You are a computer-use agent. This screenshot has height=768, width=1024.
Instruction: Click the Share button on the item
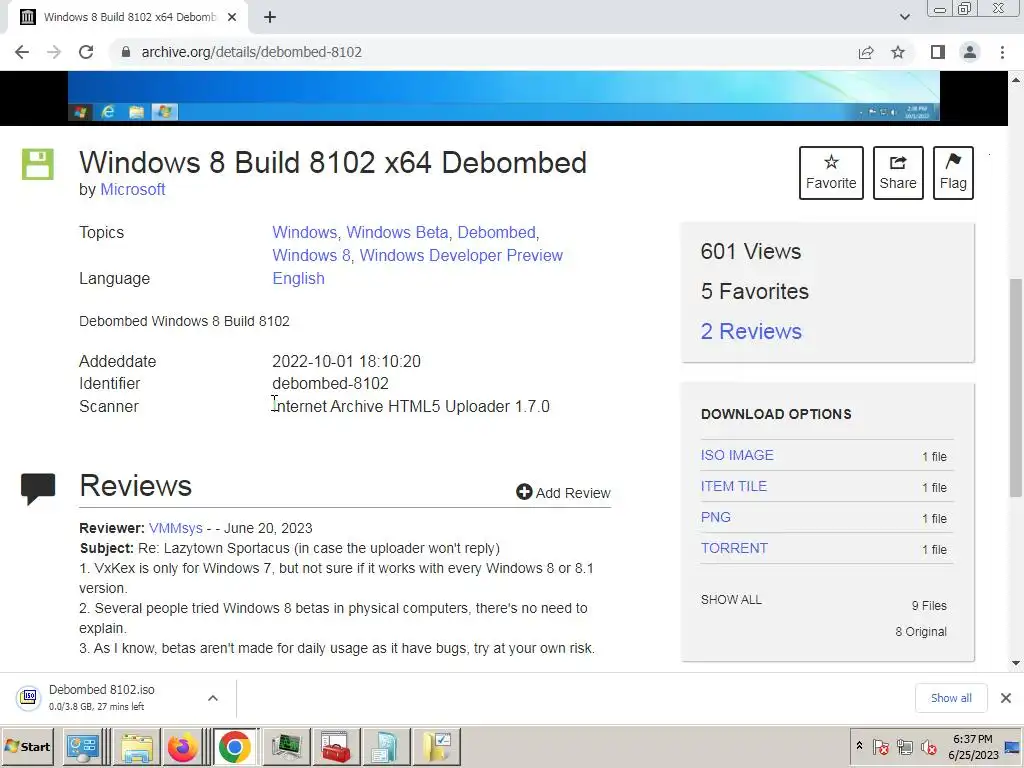click(898, 173)
